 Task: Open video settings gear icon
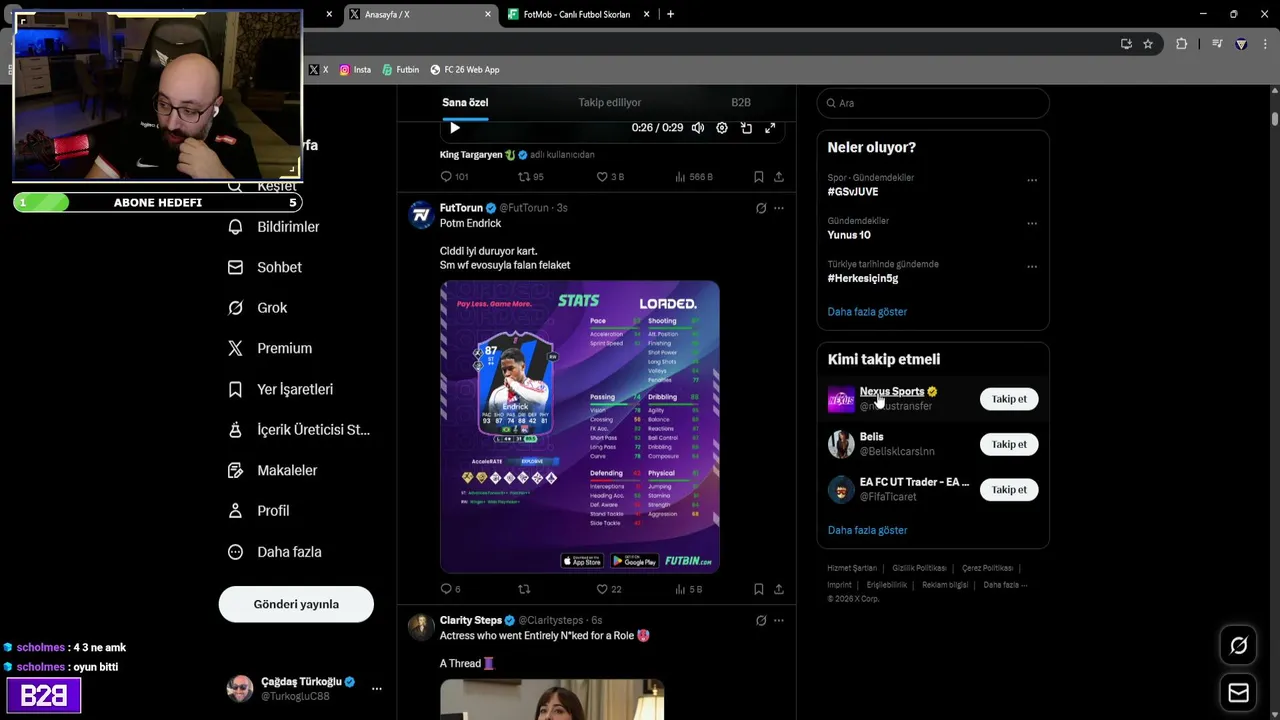[x=722, y=128]
